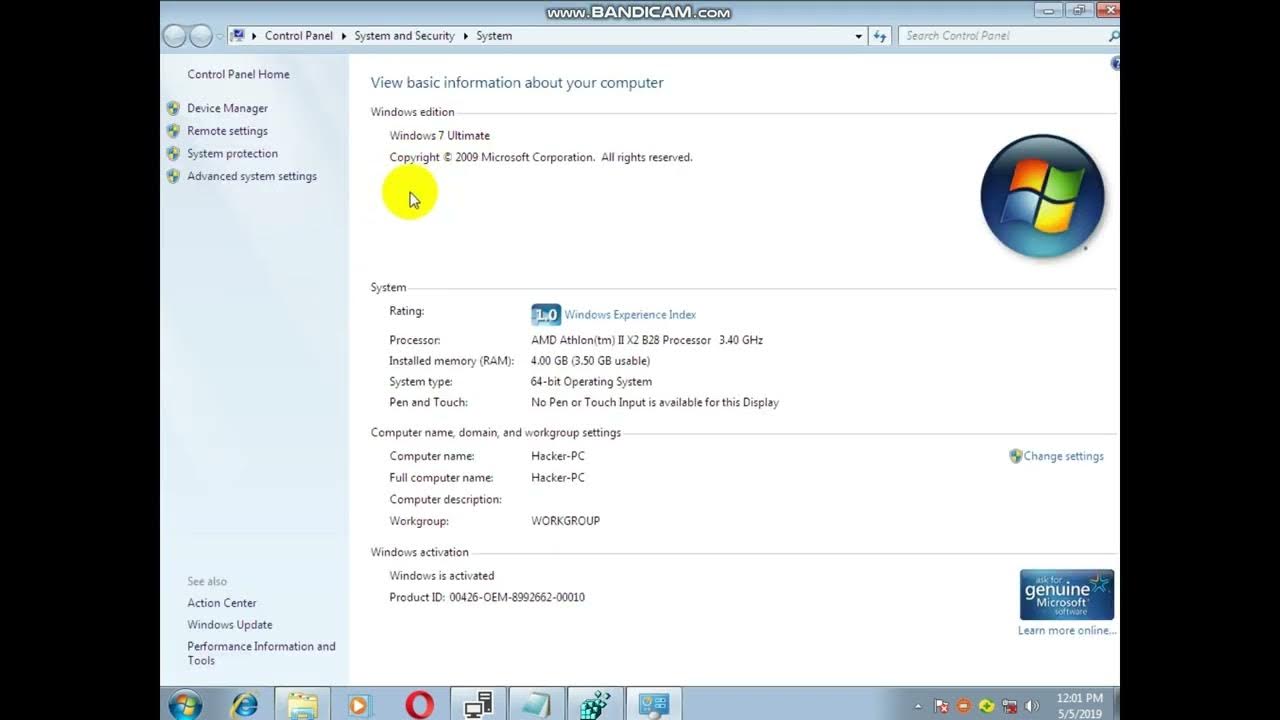
Task: Click the orange round tray icon
Action: coord(964,706)
